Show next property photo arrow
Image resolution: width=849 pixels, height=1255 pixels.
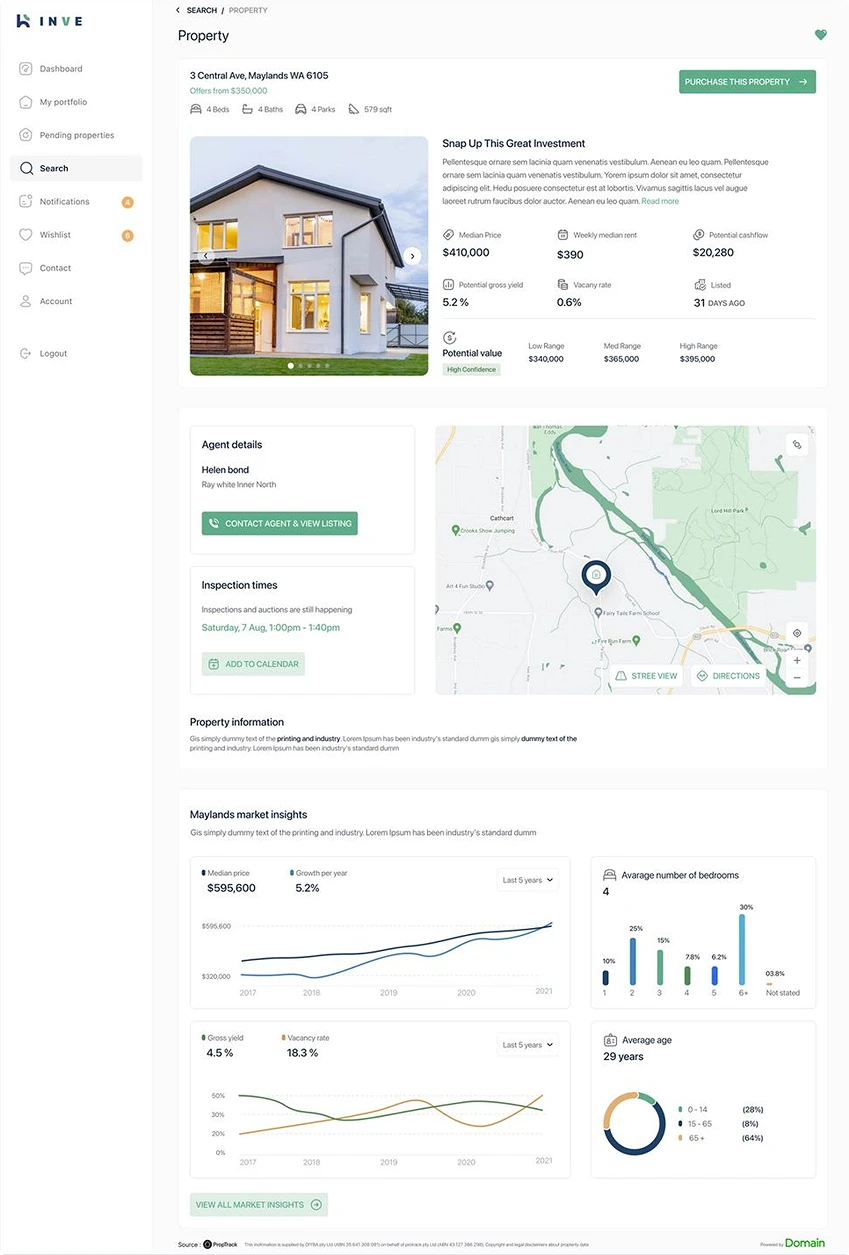click(x=413, y=256)
